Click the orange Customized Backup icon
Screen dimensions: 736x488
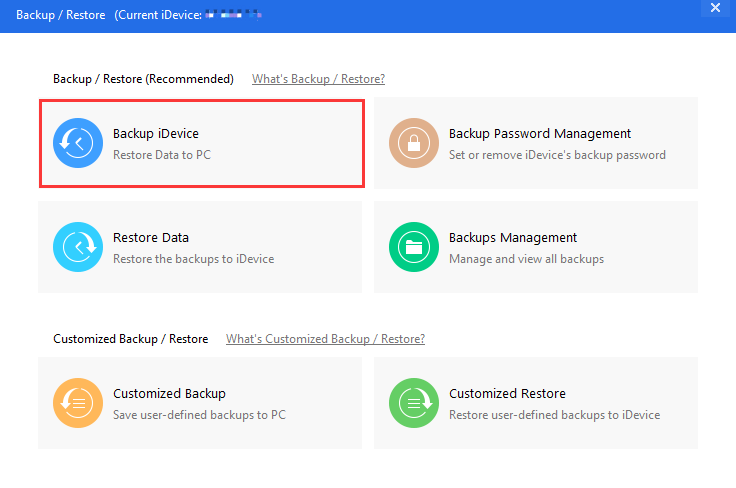point(78,403)
